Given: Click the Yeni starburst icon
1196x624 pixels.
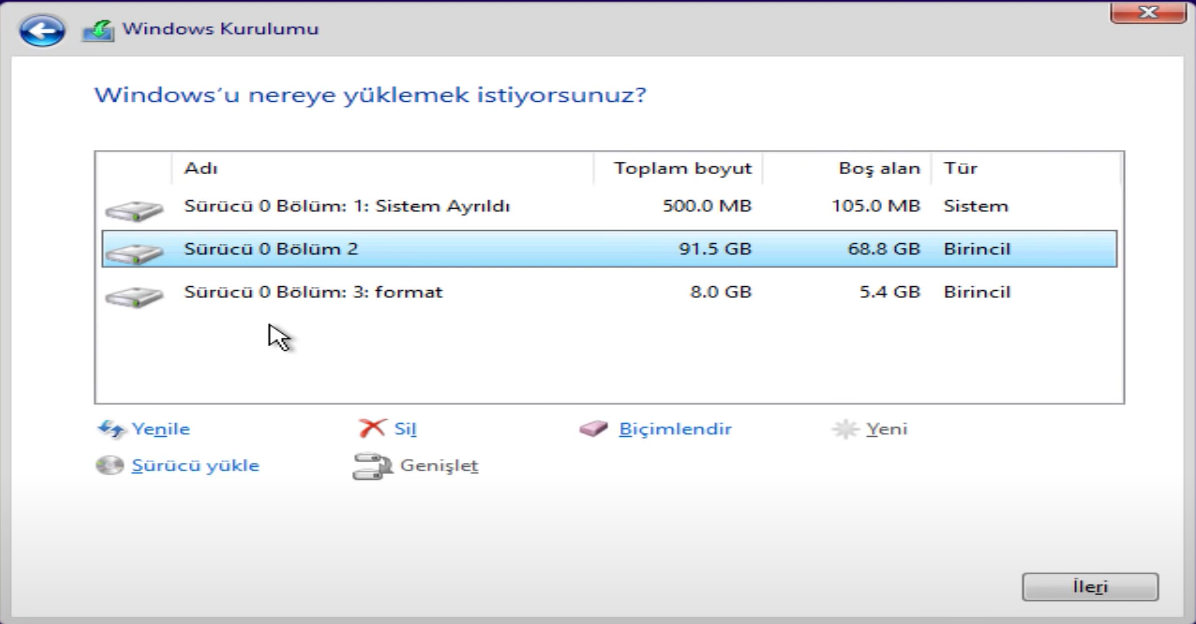Looking at the screenshot, I should click(845, 430).
